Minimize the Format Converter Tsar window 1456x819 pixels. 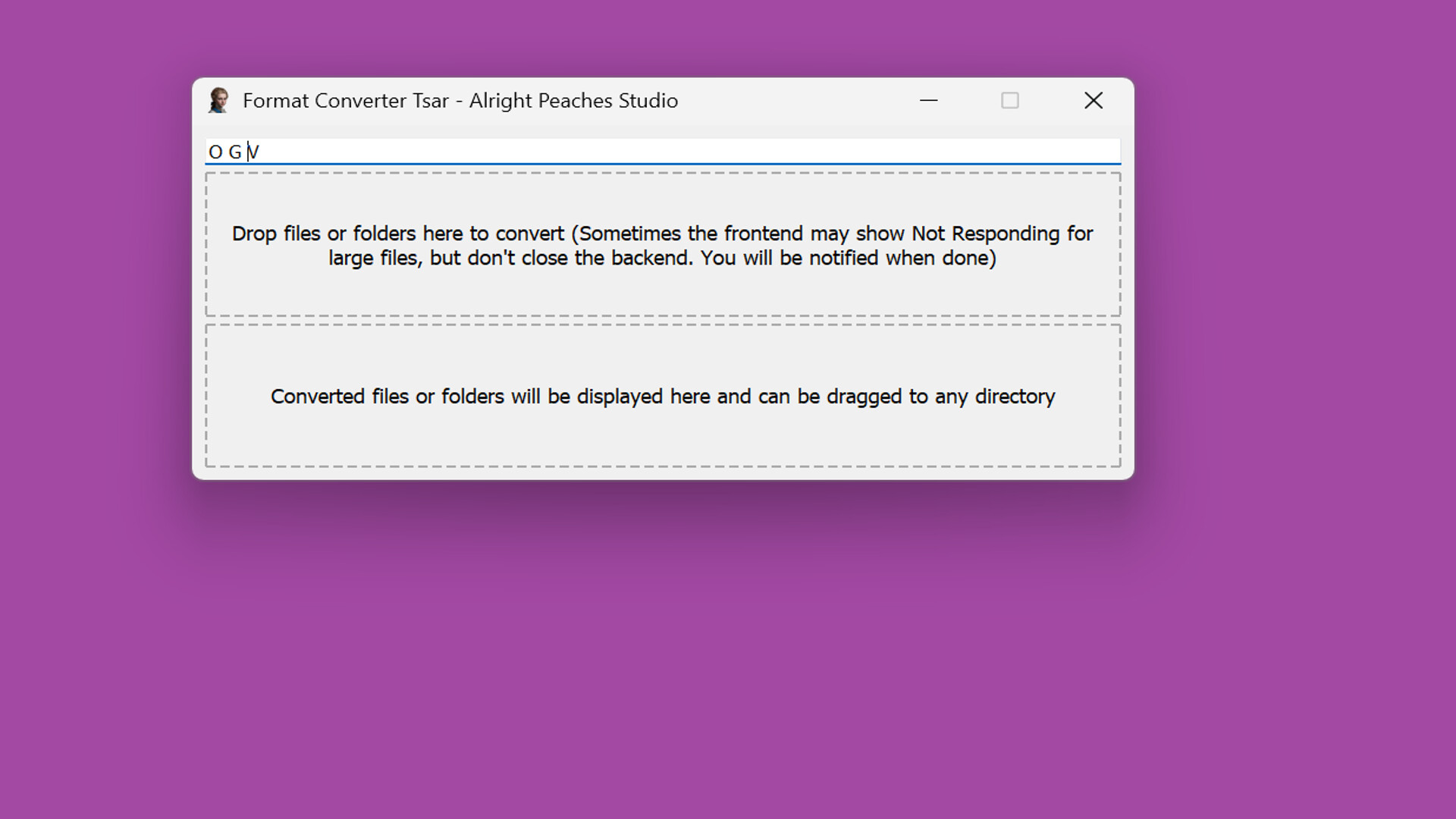(929, 100)
